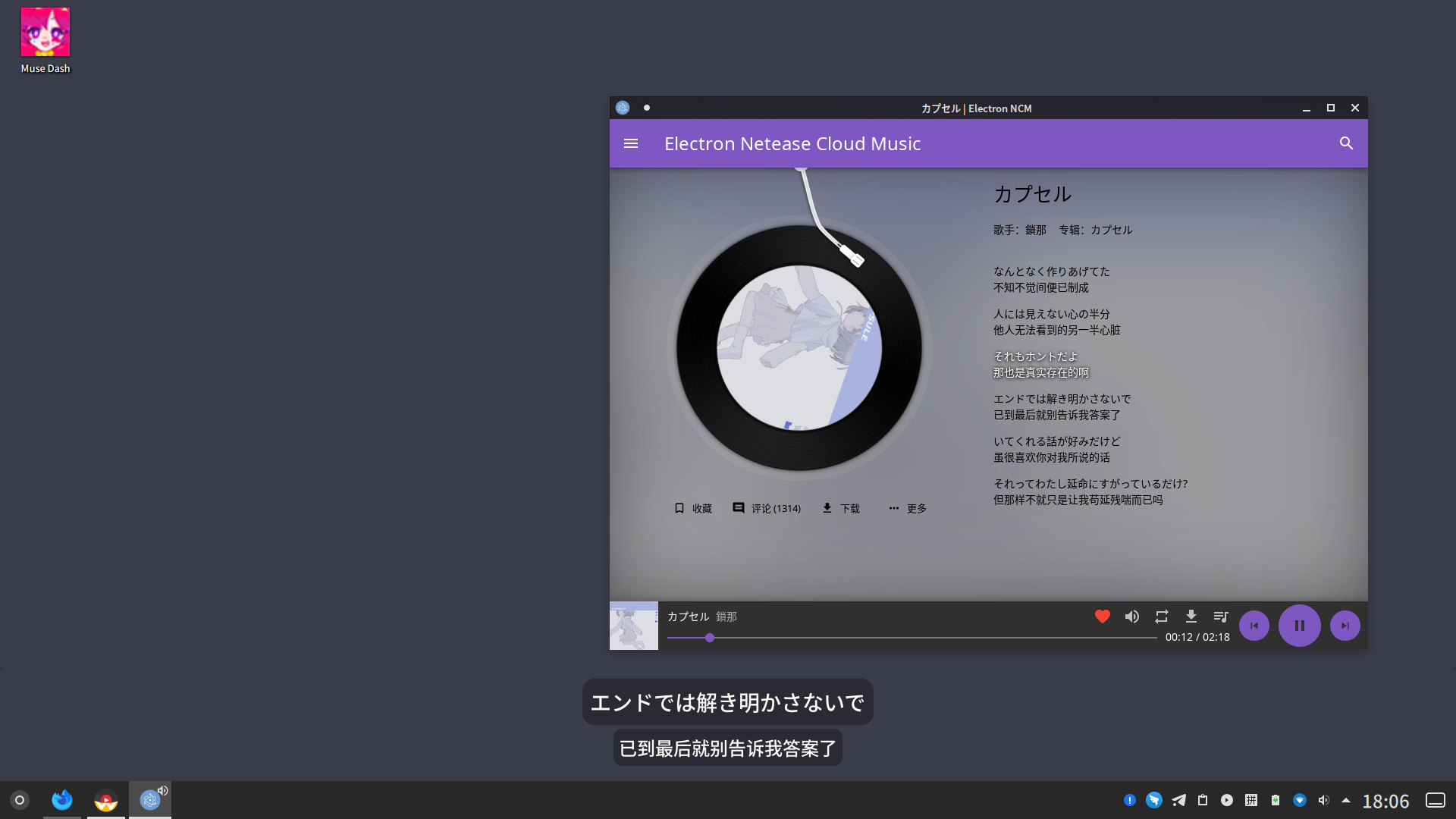The height and width of the screenshot is (819, 1456).
Task: Toggle the repeat playback mode
Action: pos(1162,617)
